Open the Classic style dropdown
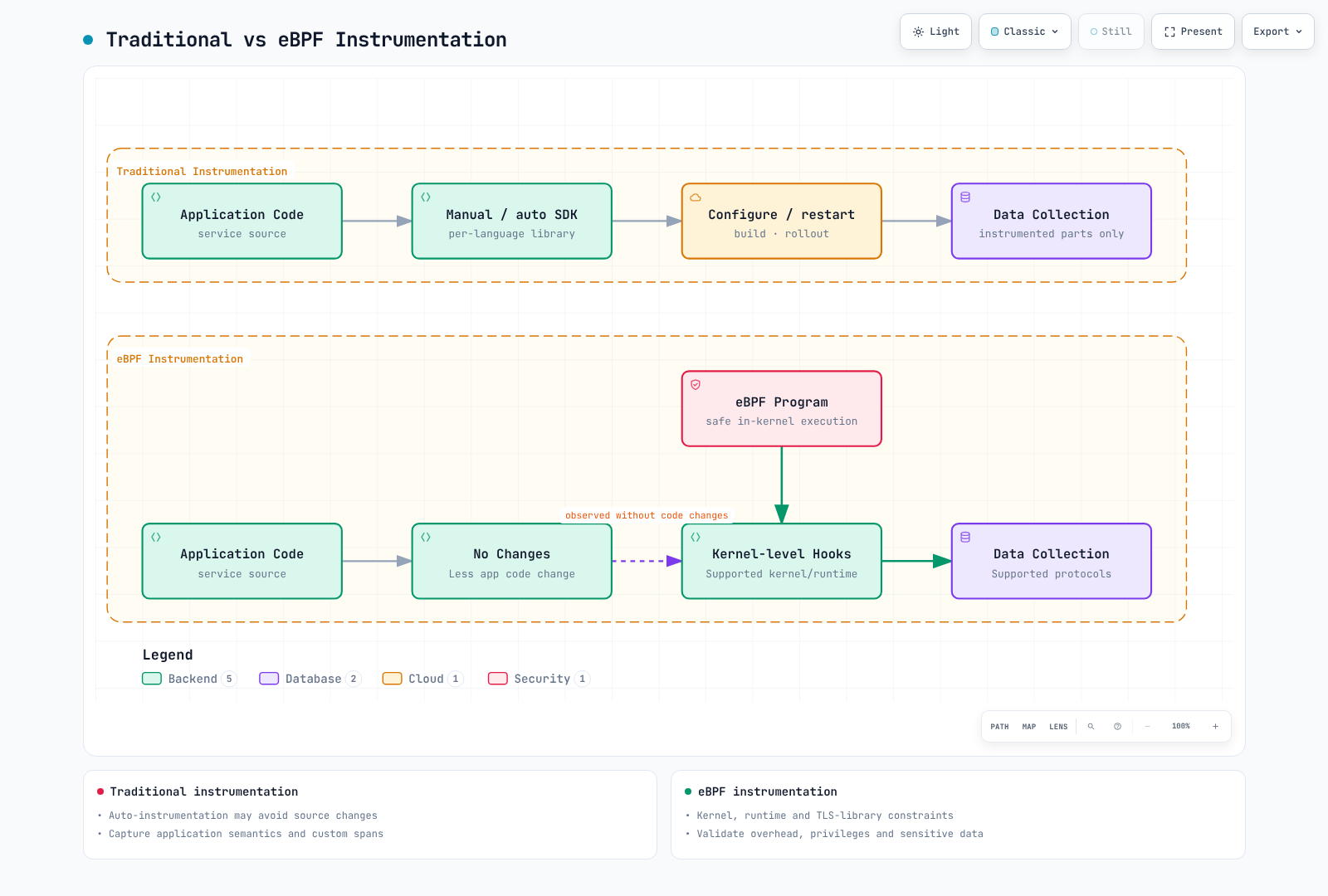This screenshot has width=1328, height=896. [1025, 32]
